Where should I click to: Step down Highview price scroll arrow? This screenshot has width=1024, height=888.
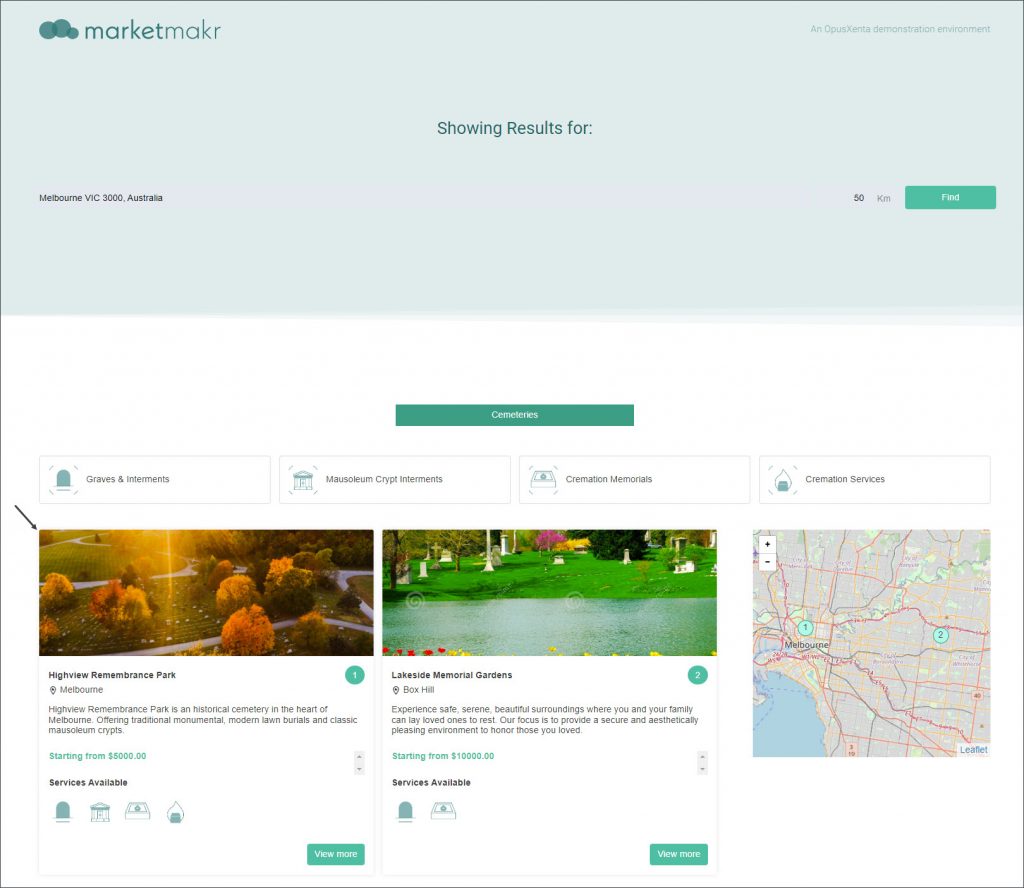(x=359, y=769)
